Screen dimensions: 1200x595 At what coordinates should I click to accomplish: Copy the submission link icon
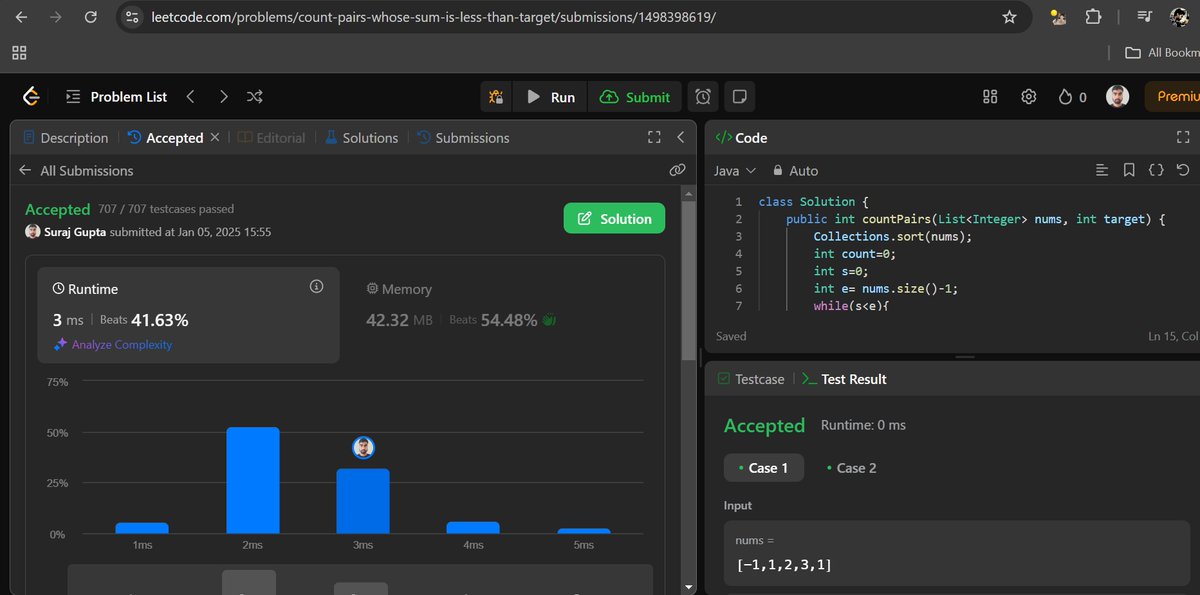tap(677, 171)
